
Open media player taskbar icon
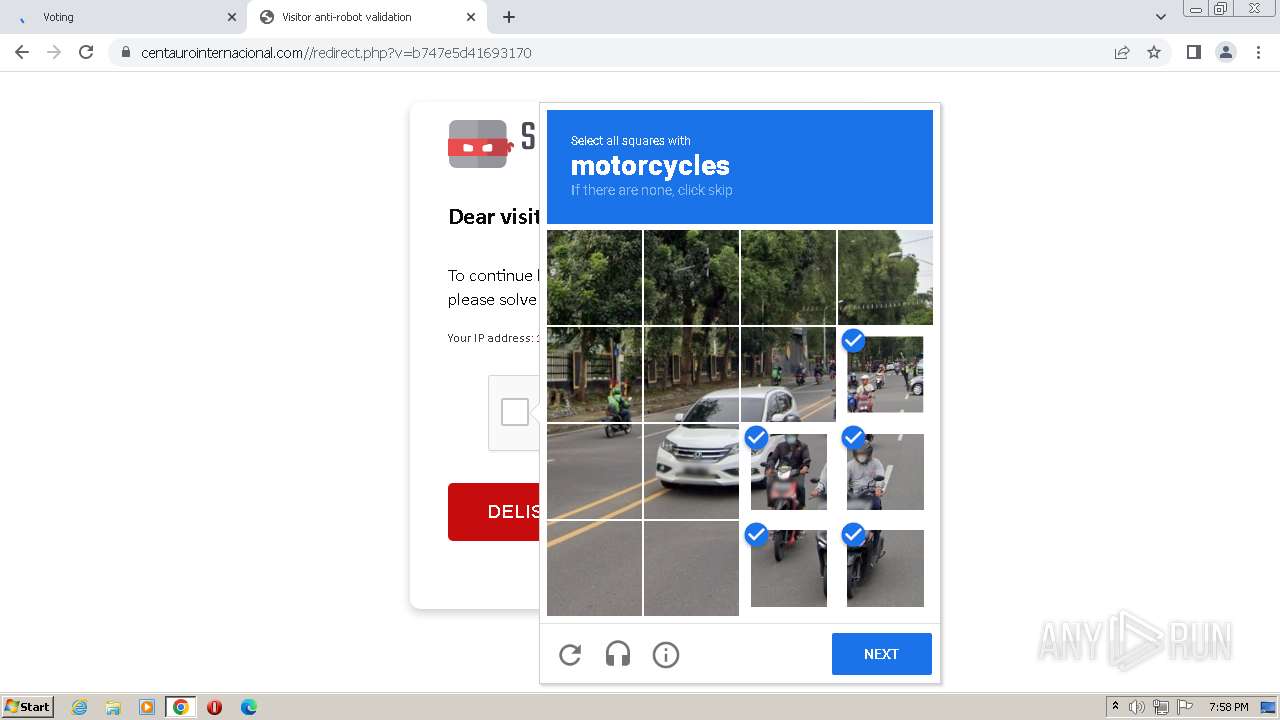click(147, 707)
